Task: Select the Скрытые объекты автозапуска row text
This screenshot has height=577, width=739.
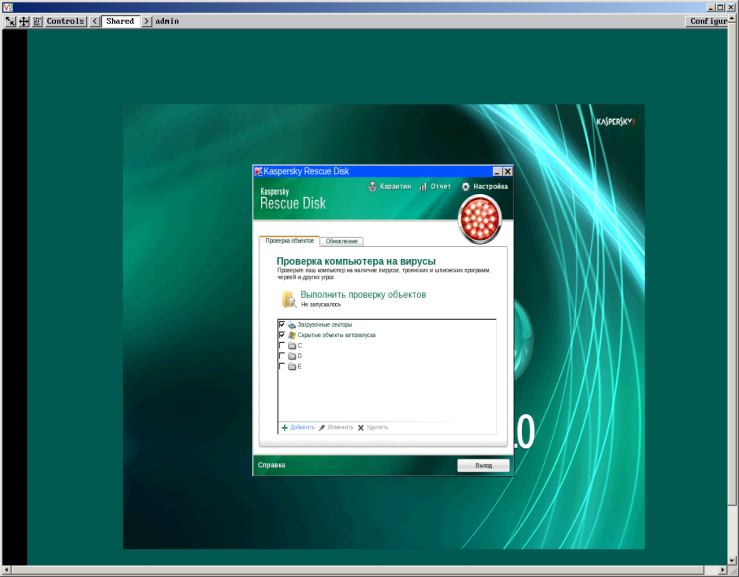Action: tap(337, 335)
